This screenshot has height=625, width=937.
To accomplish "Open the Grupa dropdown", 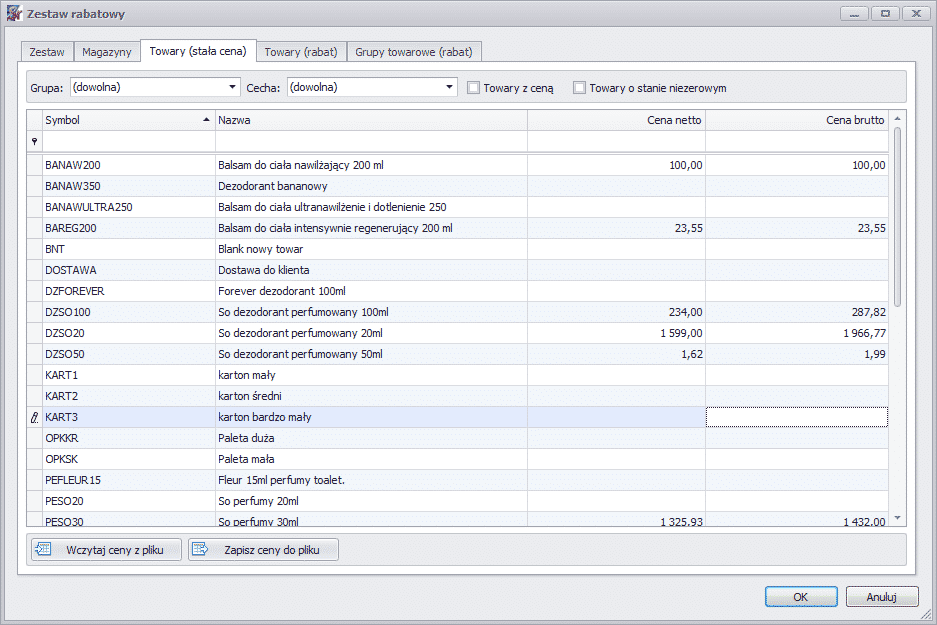I will [232, 87].
